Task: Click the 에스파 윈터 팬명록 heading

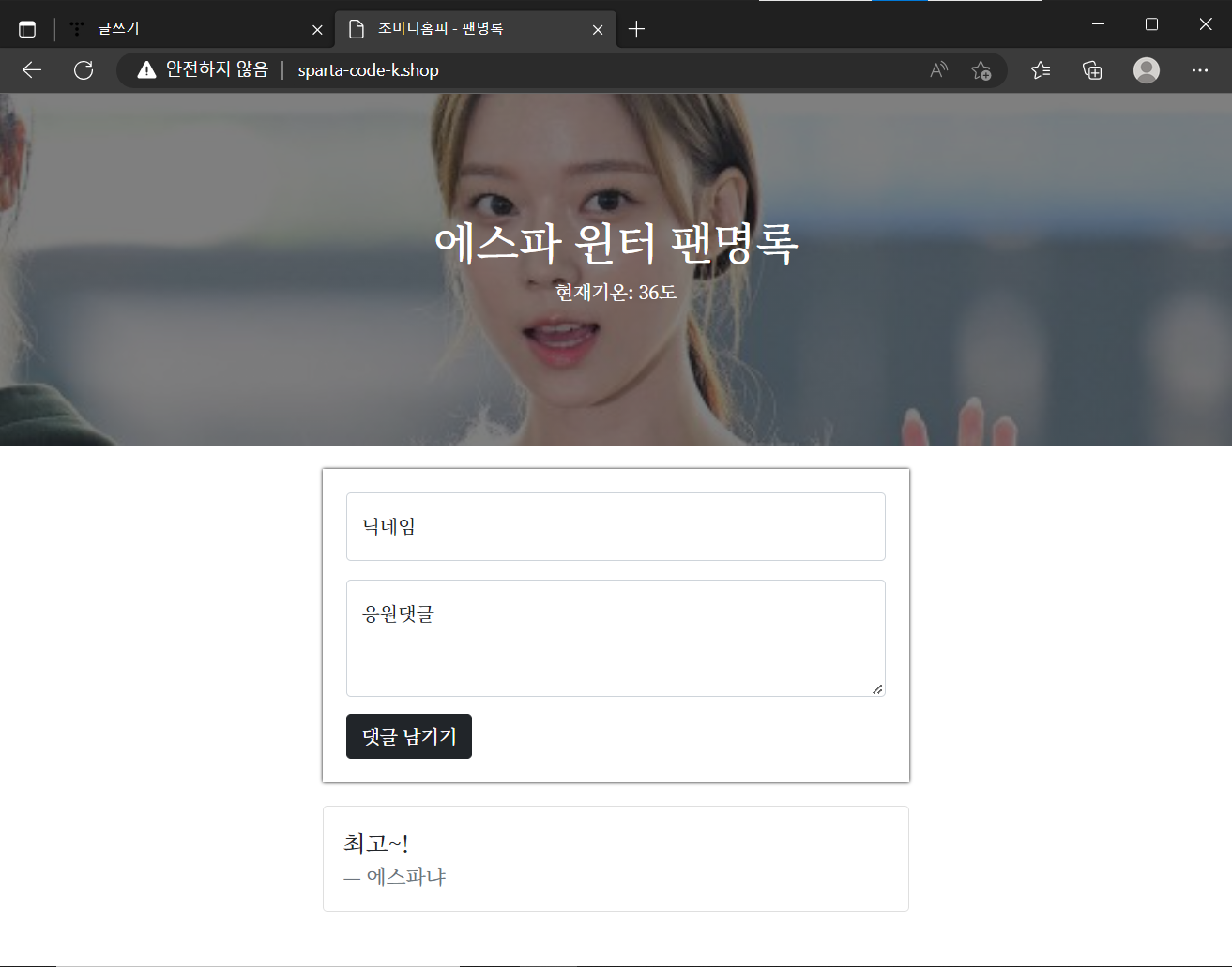Action: (616, 243)
